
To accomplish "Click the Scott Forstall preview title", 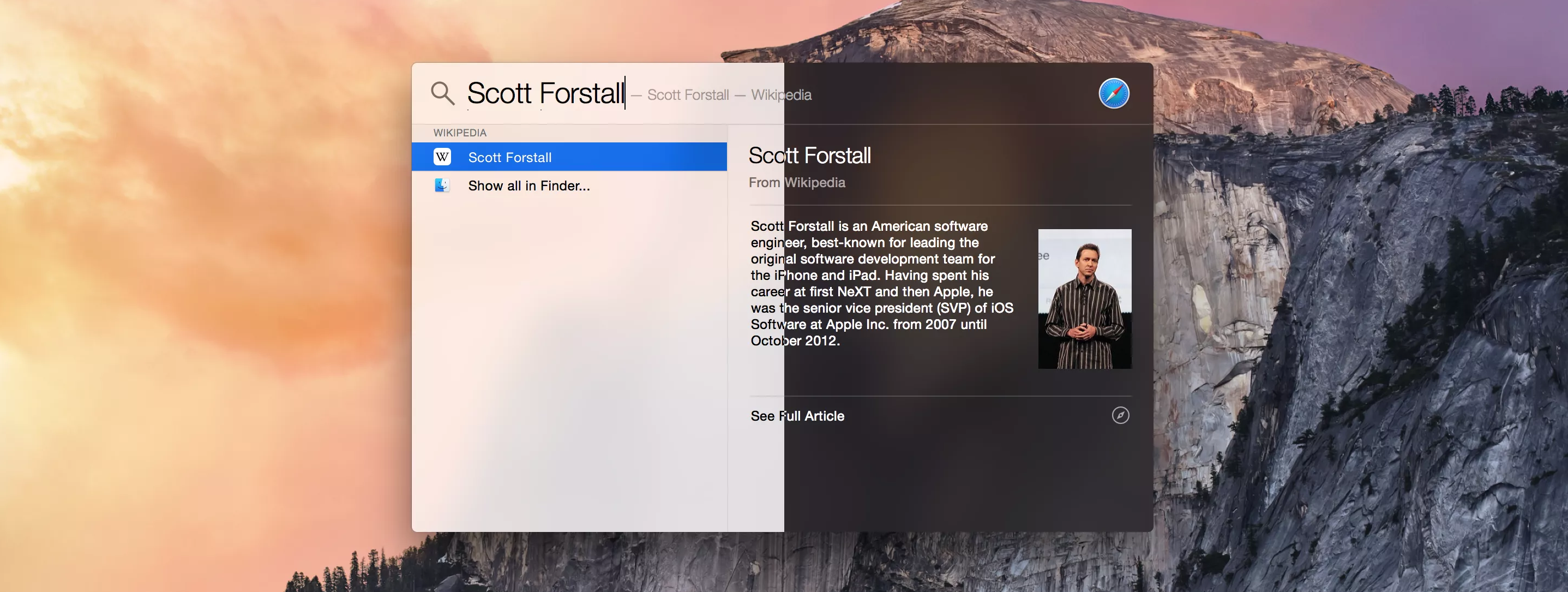I will coord(809,156).
